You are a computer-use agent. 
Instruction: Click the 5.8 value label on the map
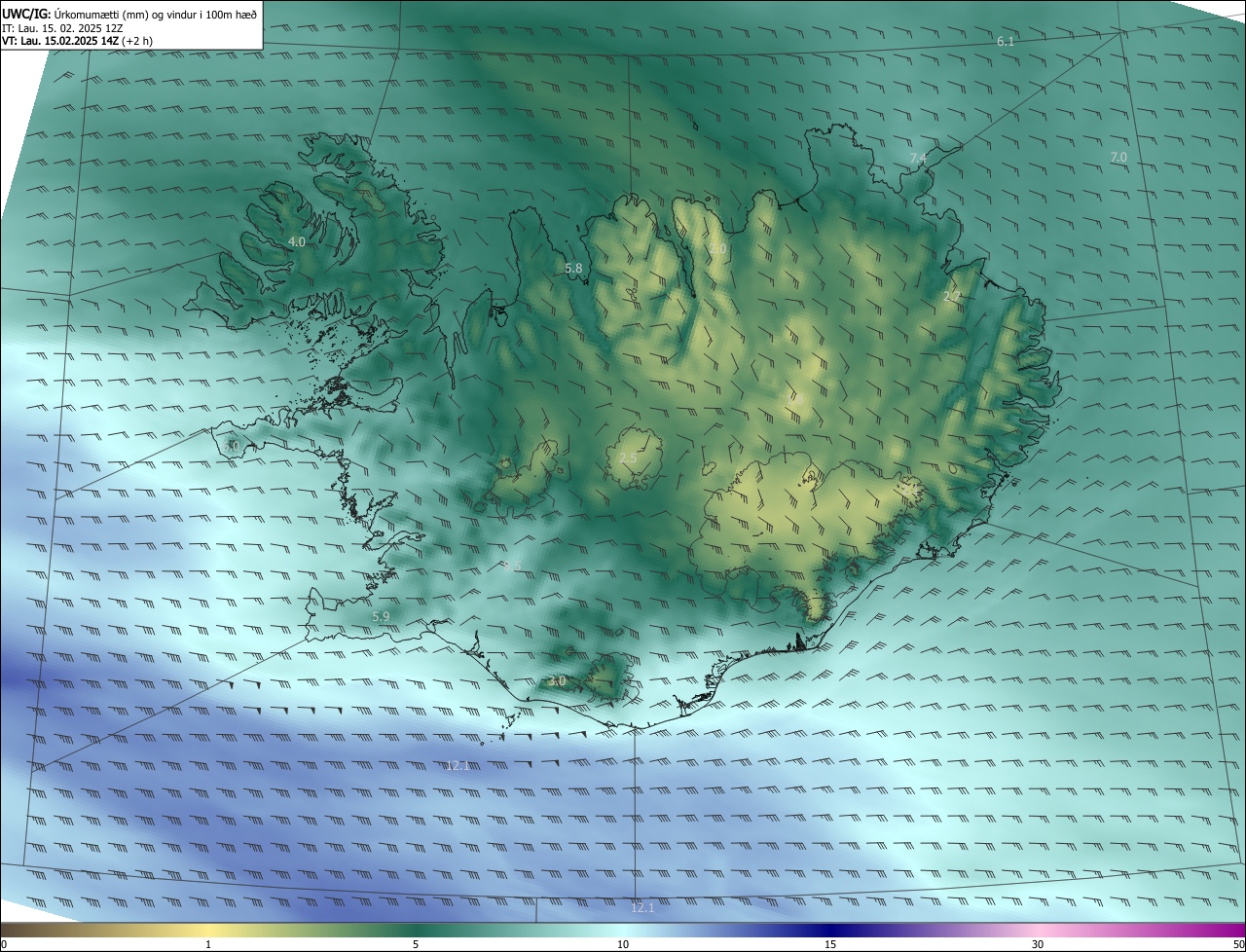point(573,269)
